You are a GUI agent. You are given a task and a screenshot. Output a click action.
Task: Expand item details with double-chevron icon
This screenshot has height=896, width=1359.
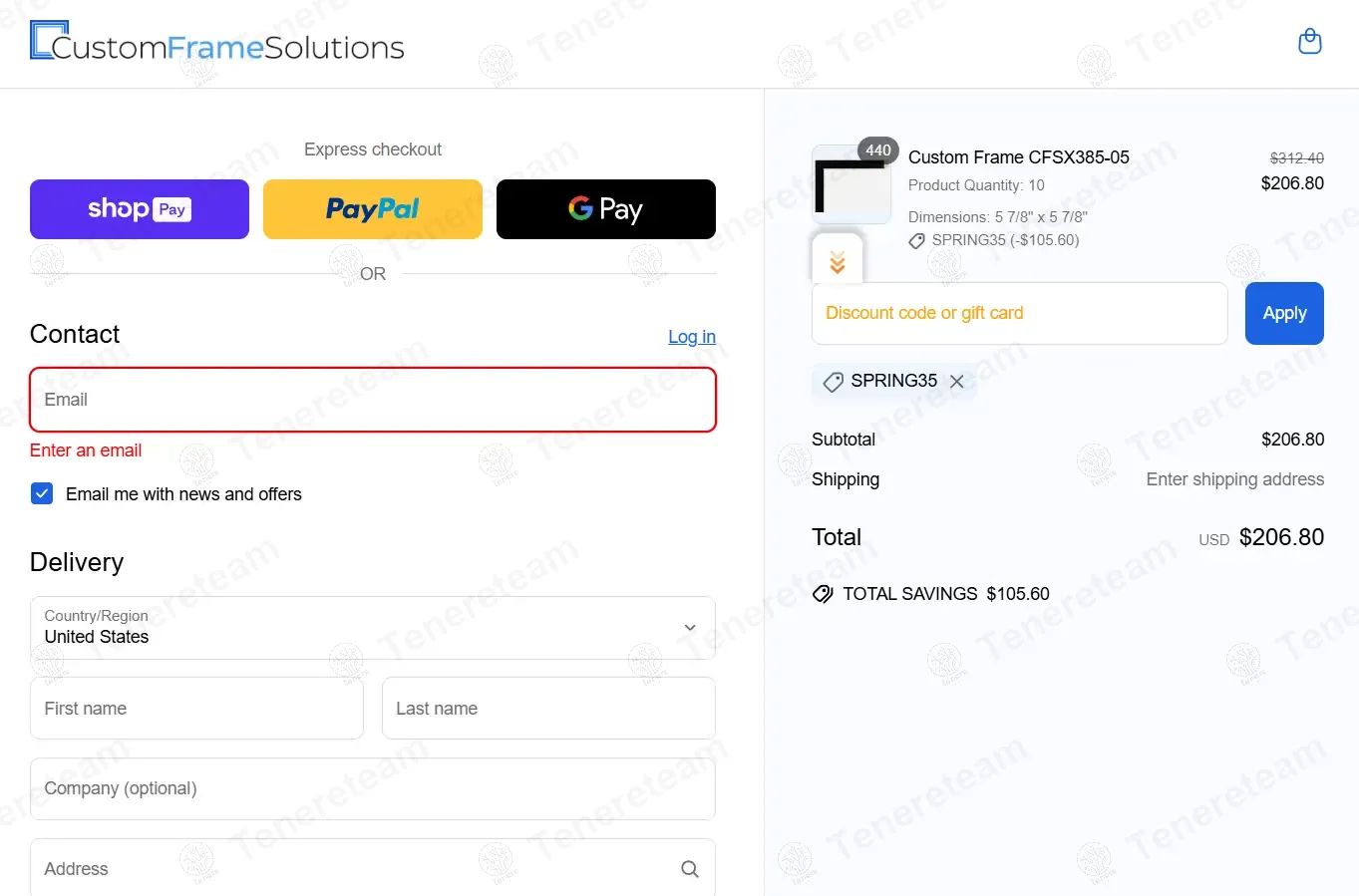click(838, 262)
